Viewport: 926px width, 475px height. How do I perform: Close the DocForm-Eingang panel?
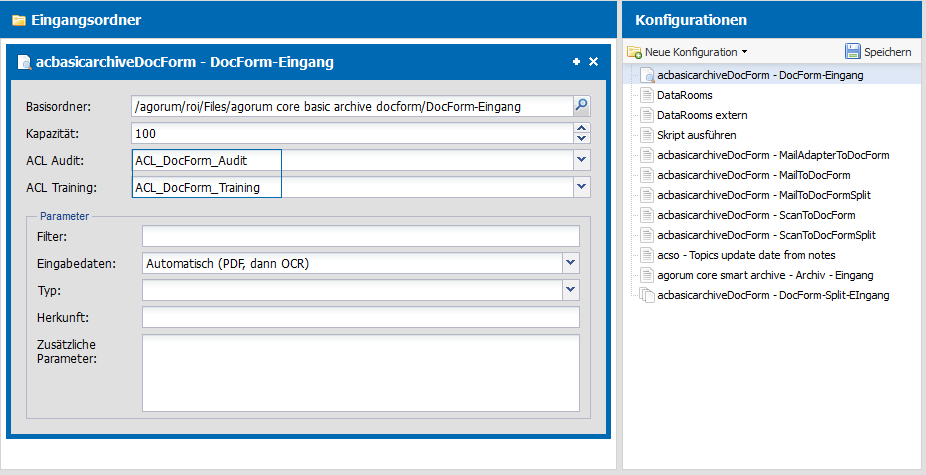[x=594, y=61]
